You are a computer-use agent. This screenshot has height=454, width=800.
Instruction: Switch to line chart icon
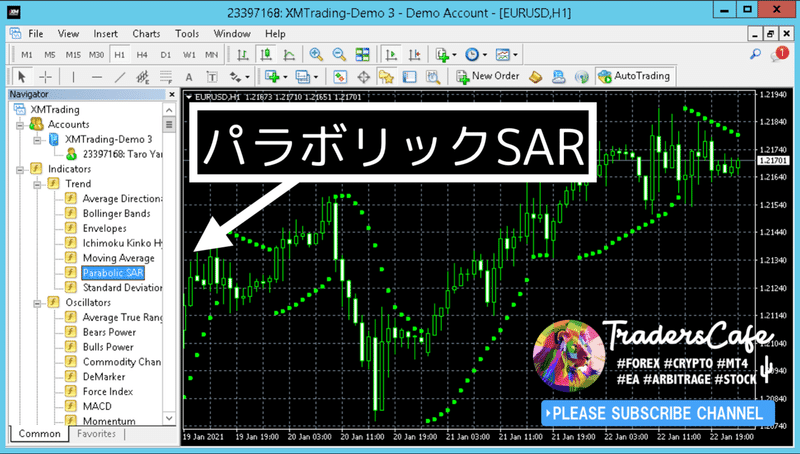pos(289,55)
